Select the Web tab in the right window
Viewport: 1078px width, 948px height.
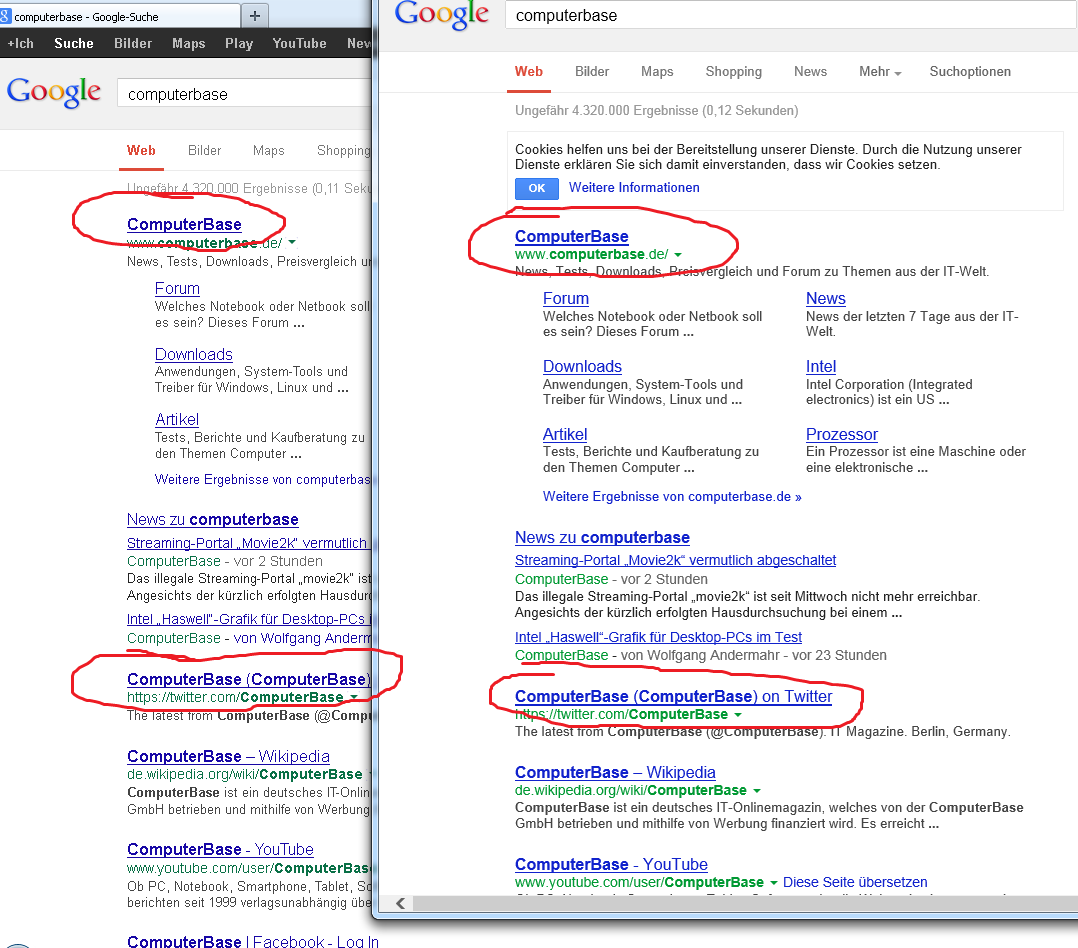click(x=529, y=71)
